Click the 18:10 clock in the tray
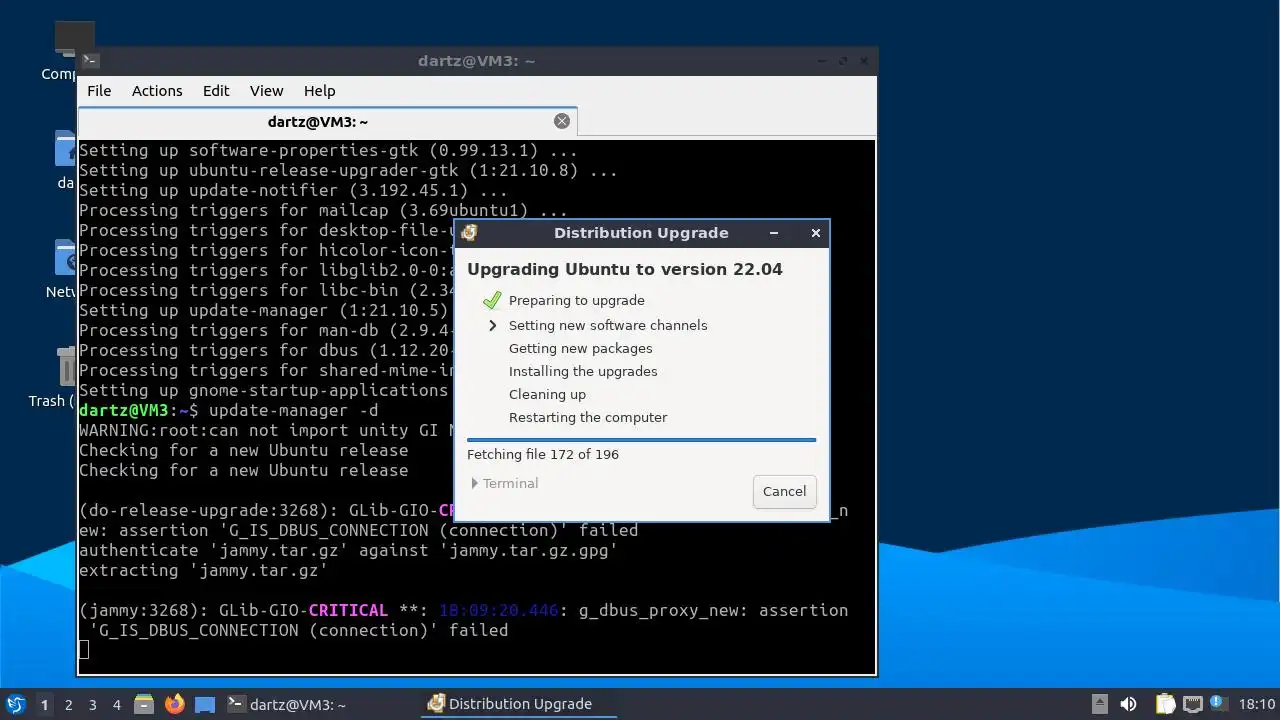 (x=1257, y=704)
